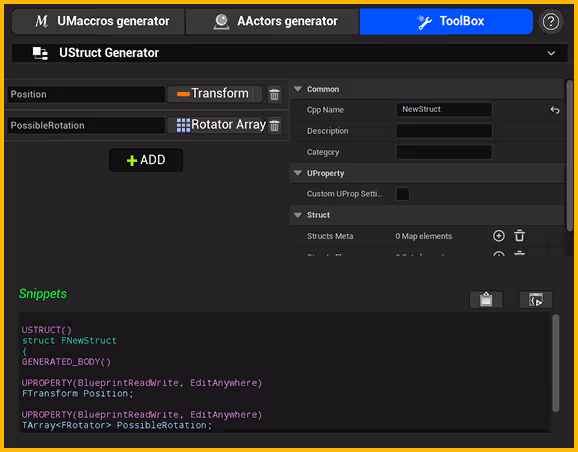Collapse the UProperty category
This screenshot has width=578, height=452.
coord(298,173)
